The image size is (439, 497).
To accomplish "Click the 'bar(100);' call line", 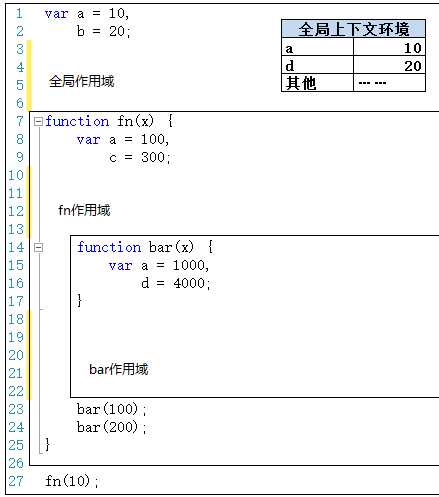I will click(111, 409).
